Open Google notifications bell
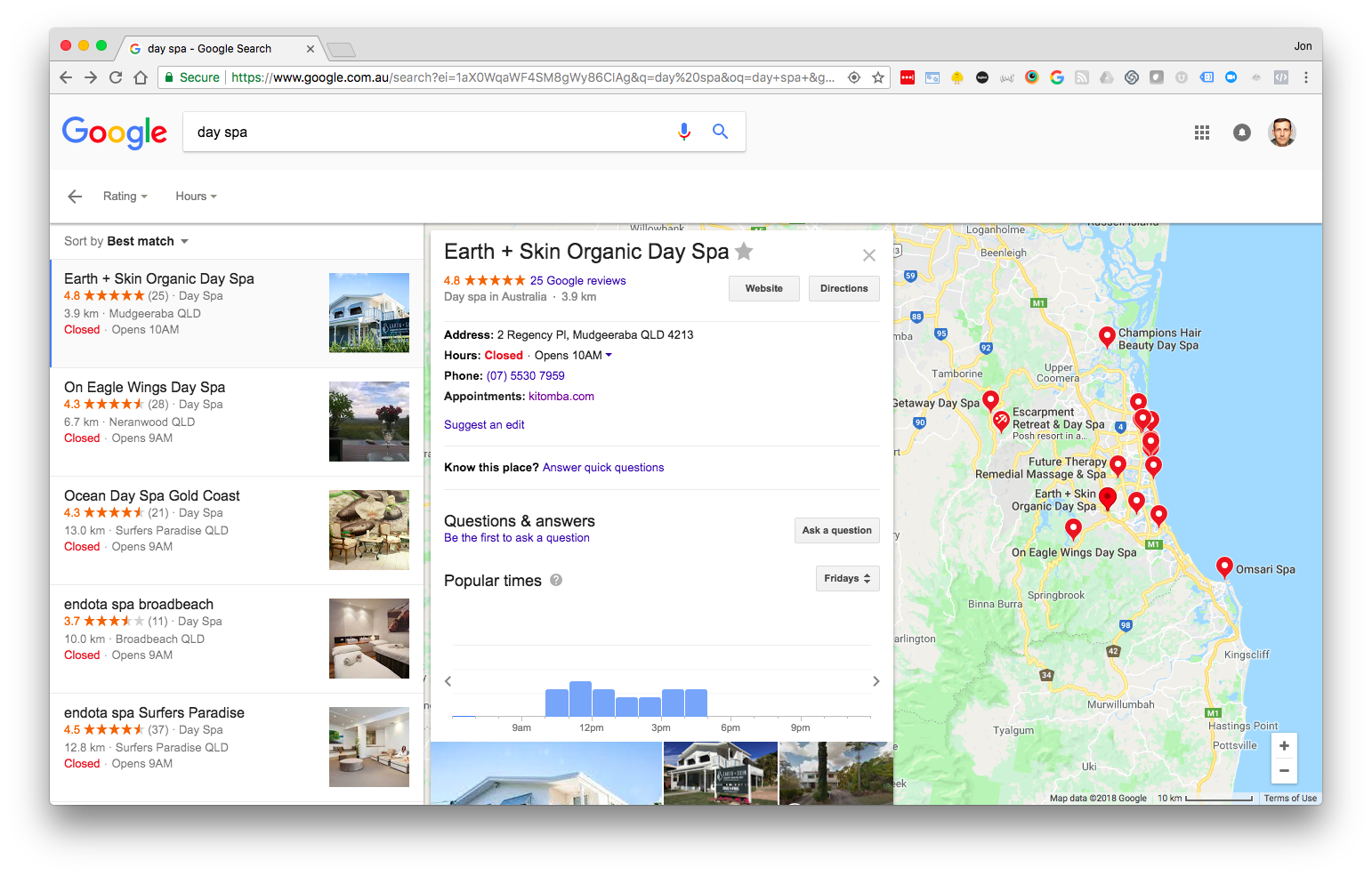1372x876 pixels. coord(1242,133)
